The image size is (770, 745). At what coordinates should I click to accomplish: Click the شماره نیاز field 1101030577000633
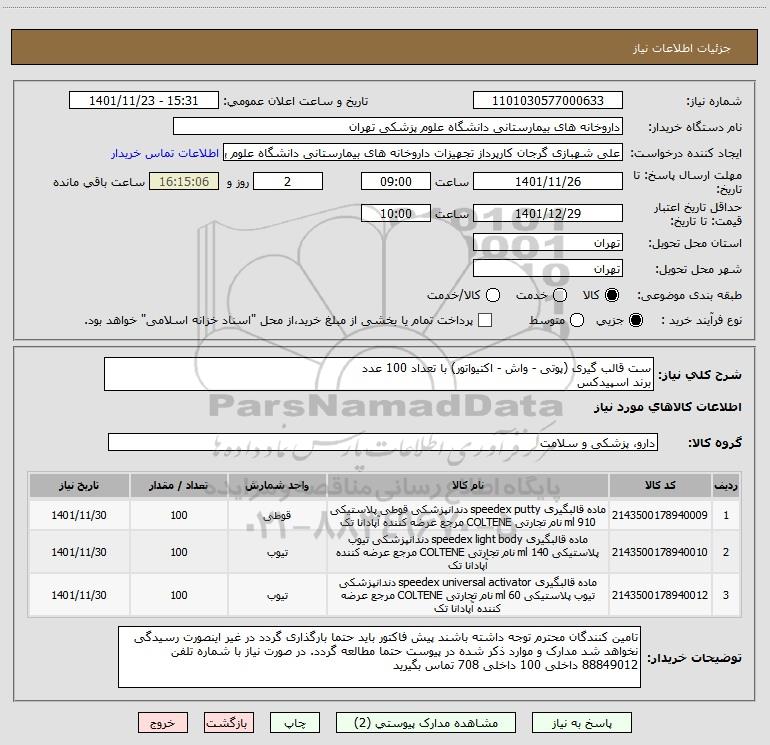(x=548, y=101)
